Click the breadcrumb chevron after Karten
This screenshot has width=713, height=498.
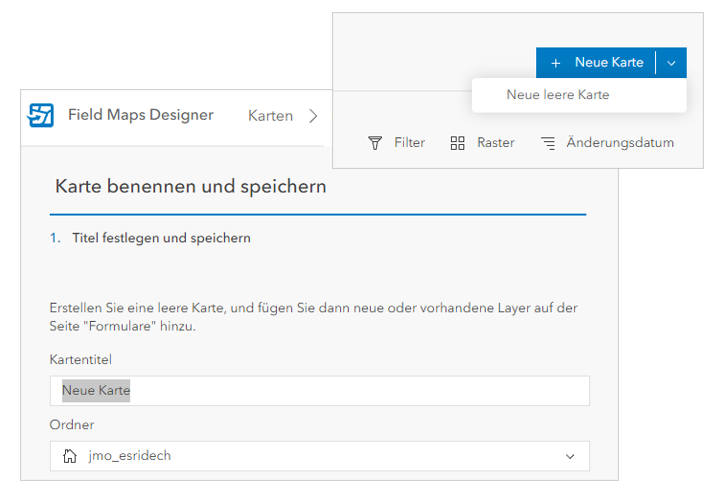(x=313, y=116)
